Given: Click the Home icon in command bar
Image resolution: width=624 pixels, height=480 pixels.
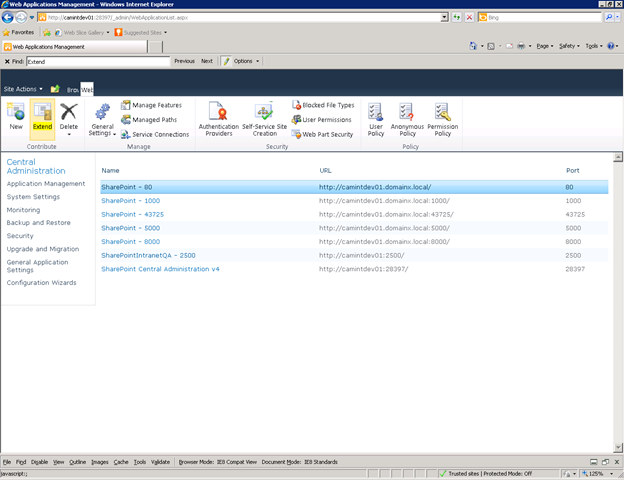Looking at the screenshot, I should (473, 46).
